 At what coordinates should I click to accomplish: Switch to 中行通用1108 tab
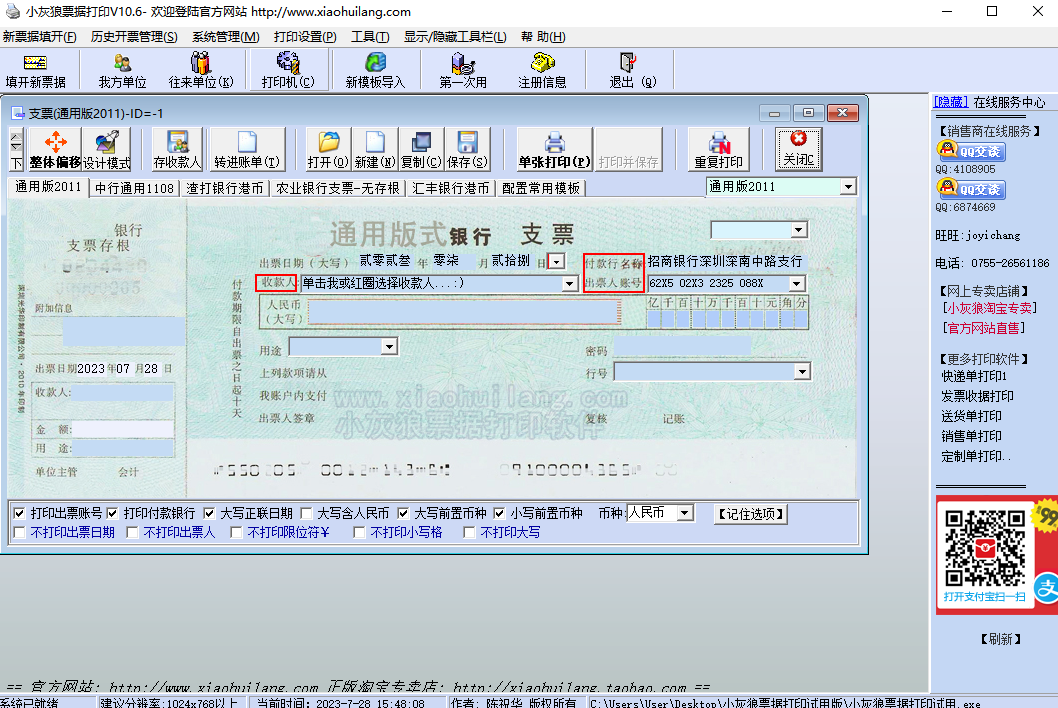point(134,188)
